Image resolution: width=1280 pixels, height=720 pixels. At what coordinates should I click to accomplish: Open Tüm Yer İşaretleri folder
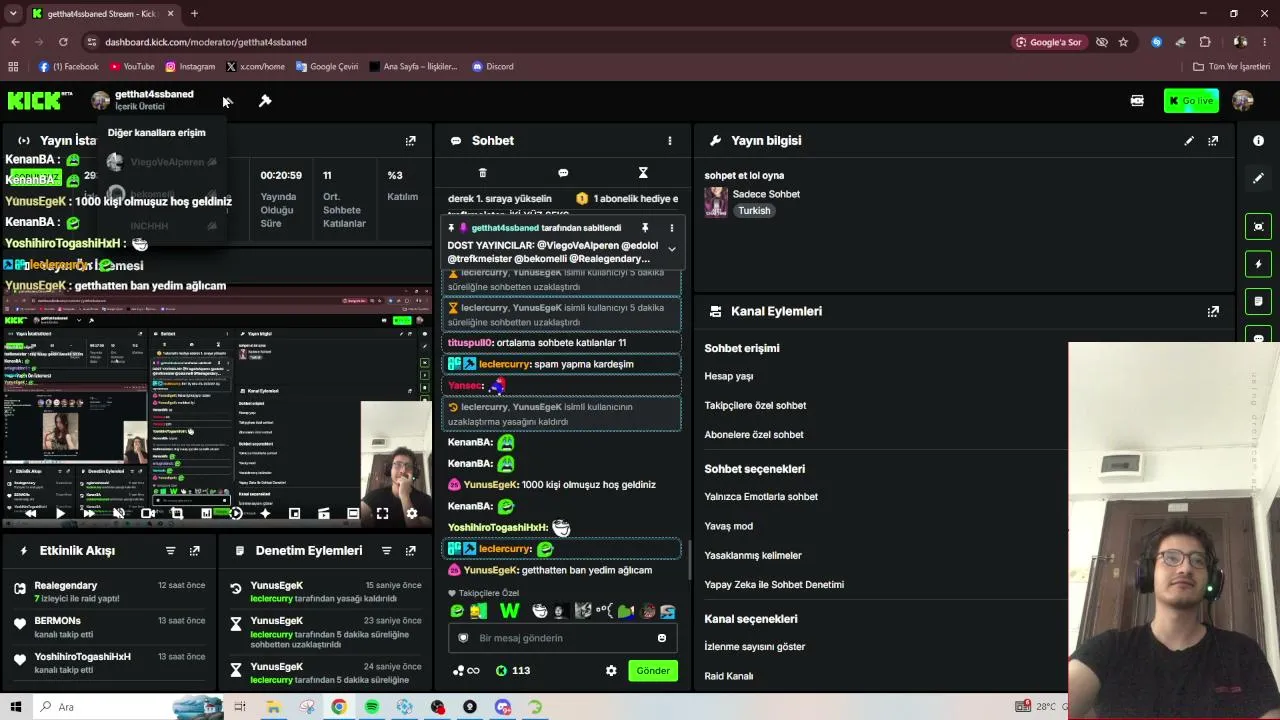pyautogui.click(x=1231, y=67)
